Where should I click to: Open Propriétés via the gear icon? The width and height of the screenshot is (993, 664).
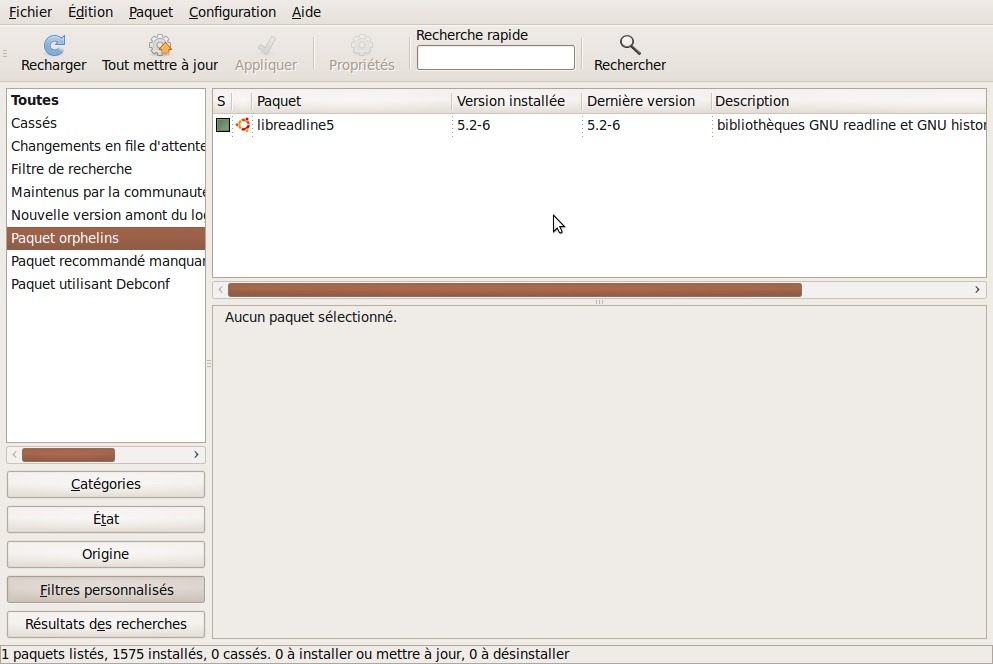(x=362, y=46)
